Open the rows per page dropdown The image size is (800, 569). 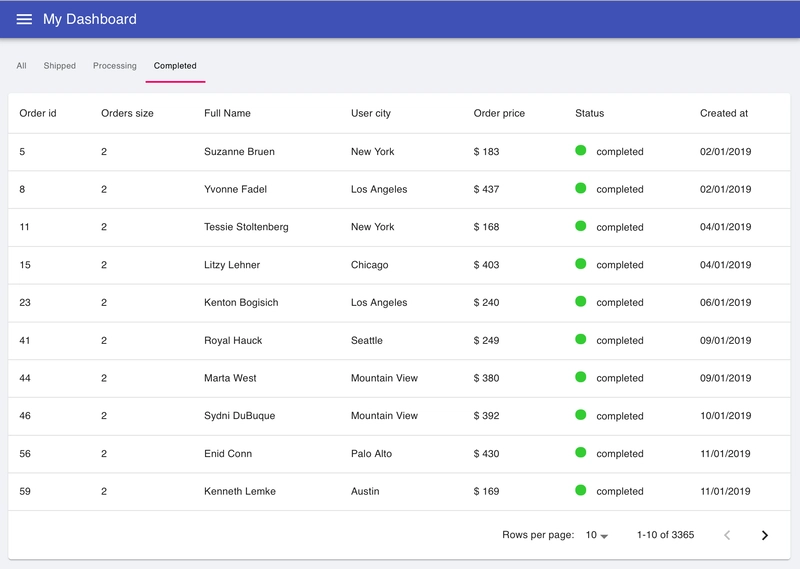(596, 535)
